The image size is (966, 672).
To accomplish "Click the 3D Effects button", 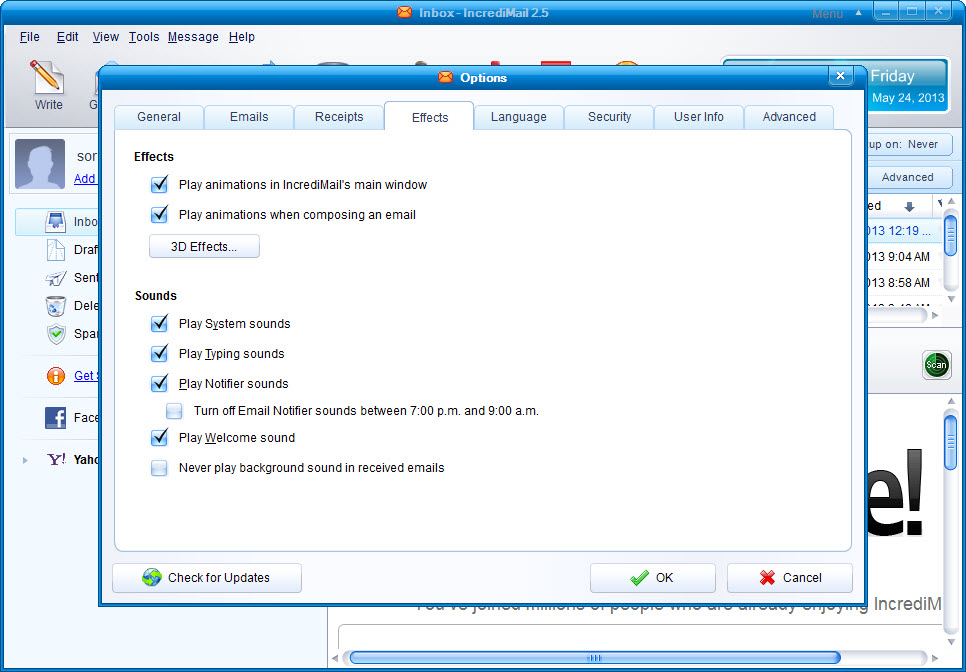I will (x=204, y=247).
